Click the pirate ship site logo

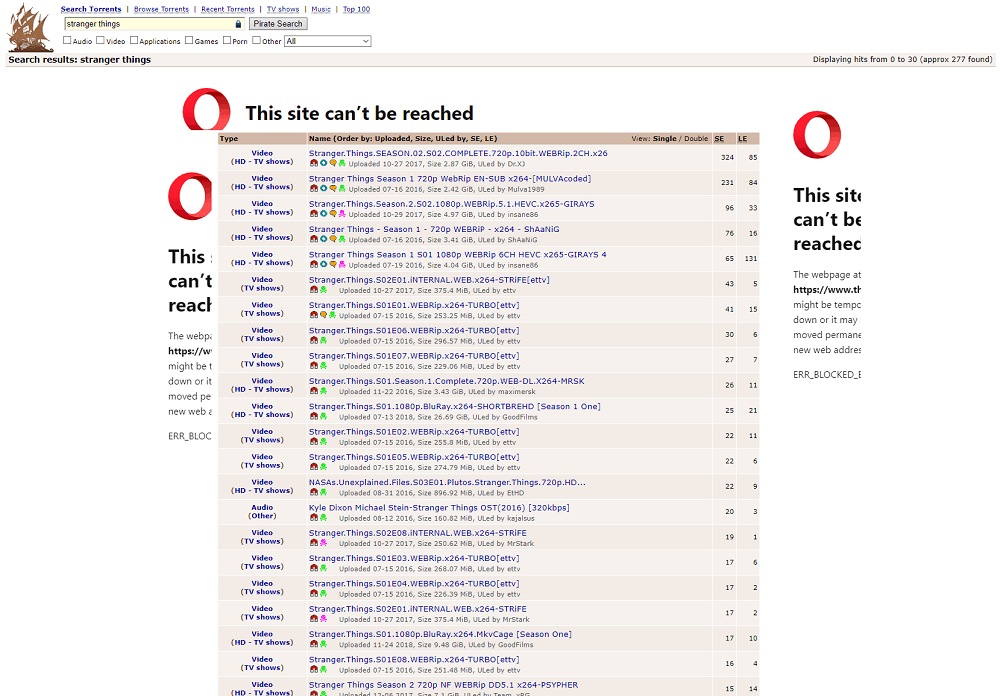coord(30,27)
